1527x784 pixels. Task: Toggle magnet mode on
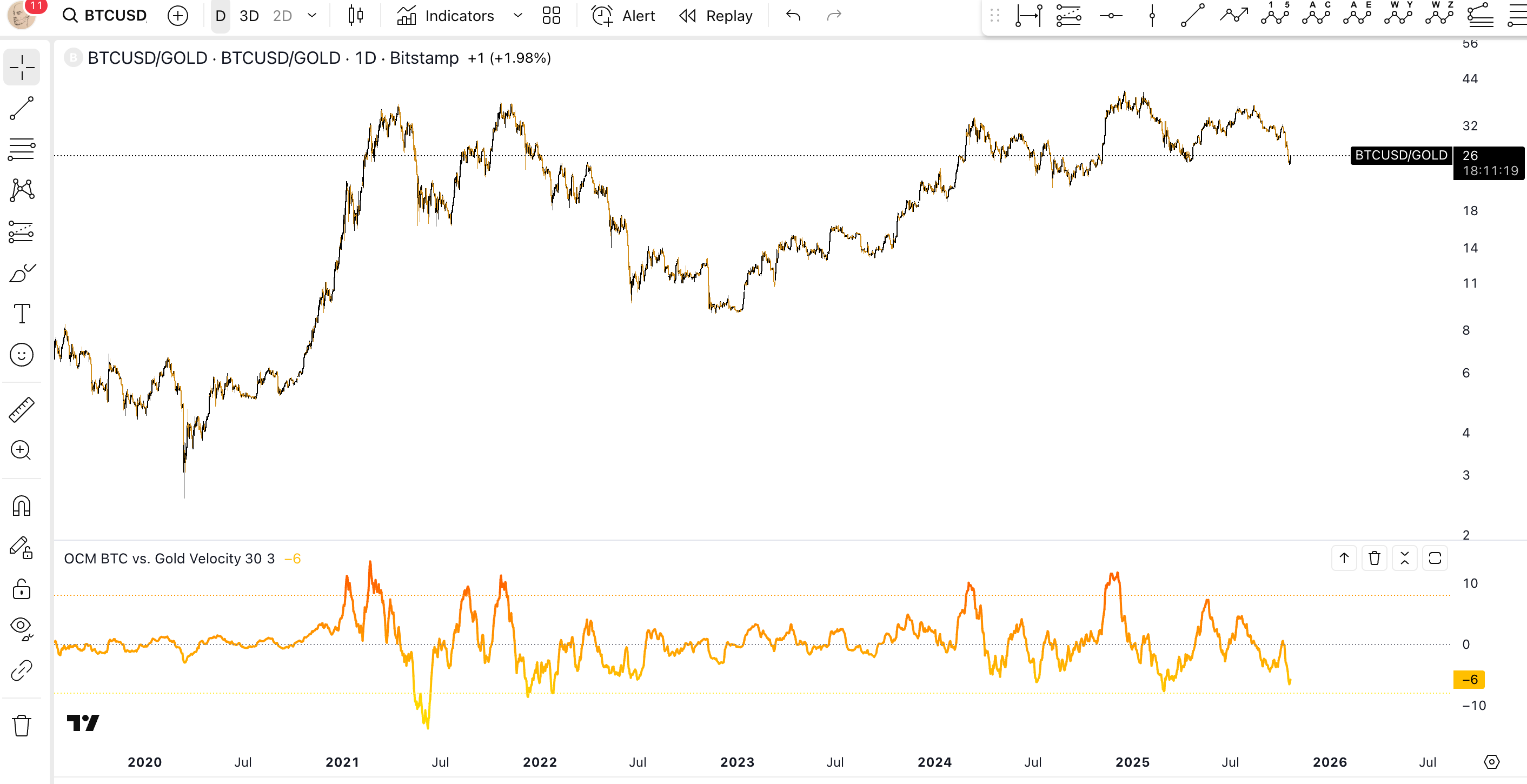point(22,506)
